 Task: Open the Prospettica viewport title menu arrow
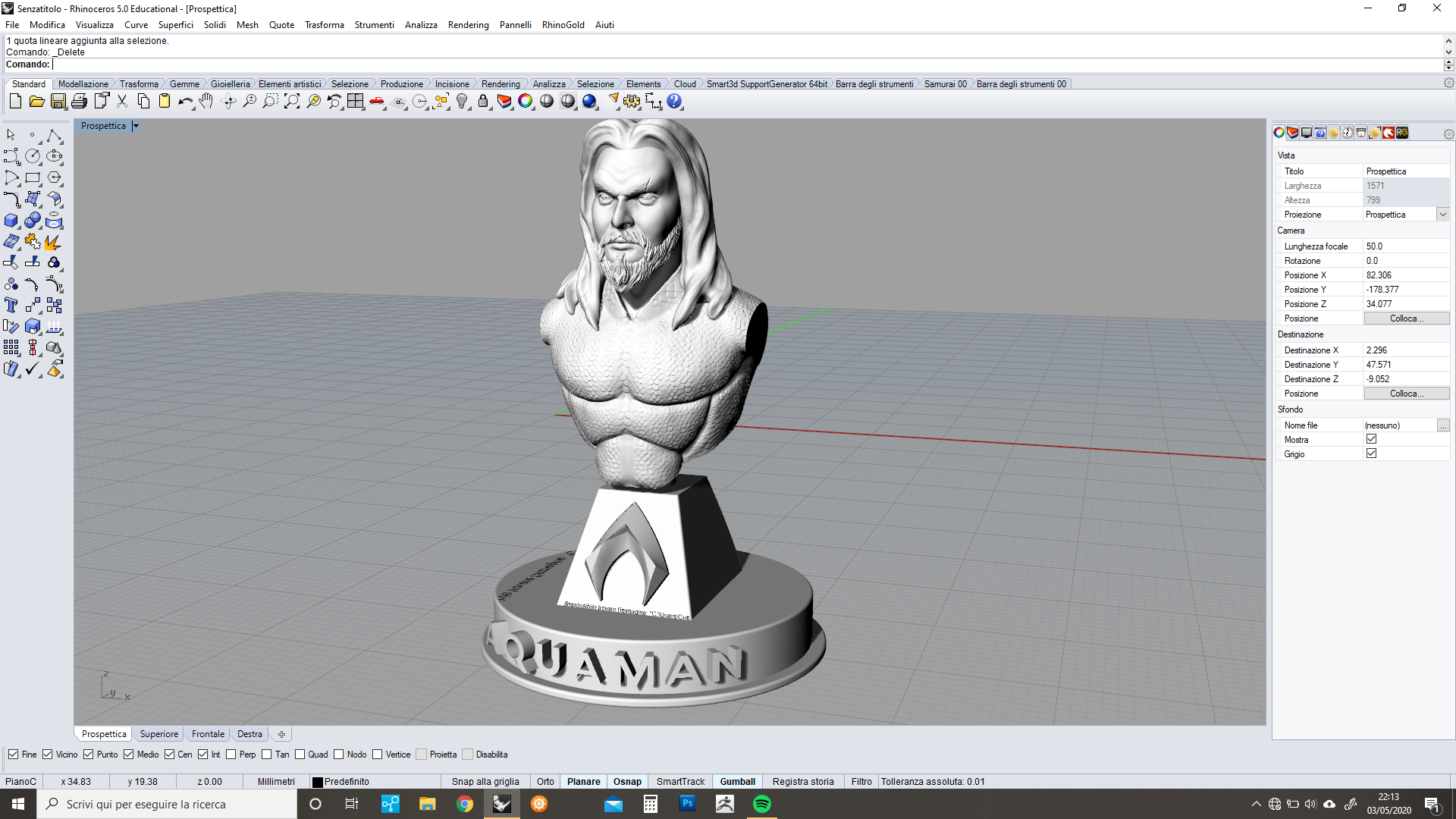click(136, 126)
